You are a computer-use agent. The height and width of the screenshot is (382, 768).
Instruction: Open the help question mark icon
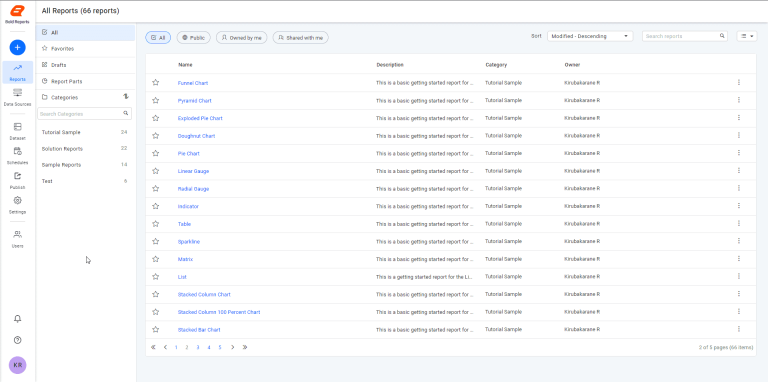click(x=18, y=340)
